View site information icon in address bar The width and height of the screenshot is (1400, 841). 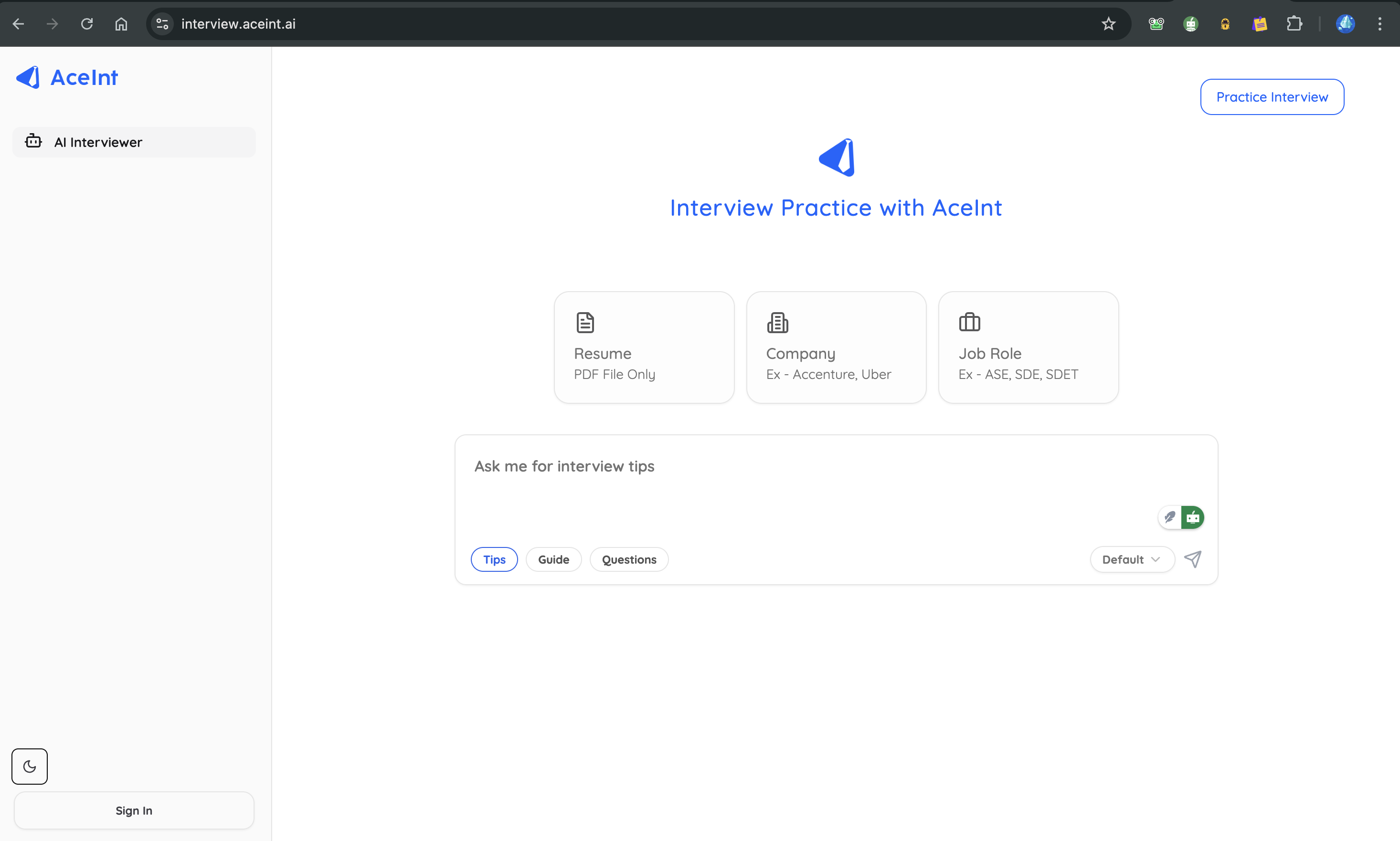coord(162,24)
